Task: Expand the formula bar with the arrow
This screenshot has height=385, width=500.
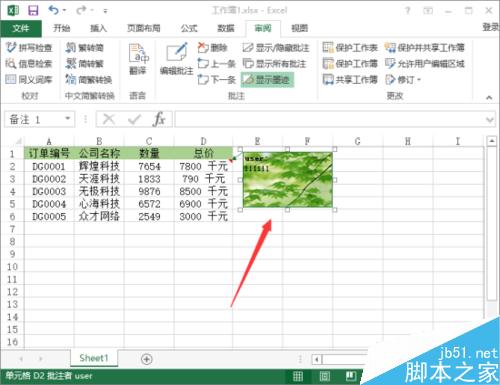Action: [490, 119]
